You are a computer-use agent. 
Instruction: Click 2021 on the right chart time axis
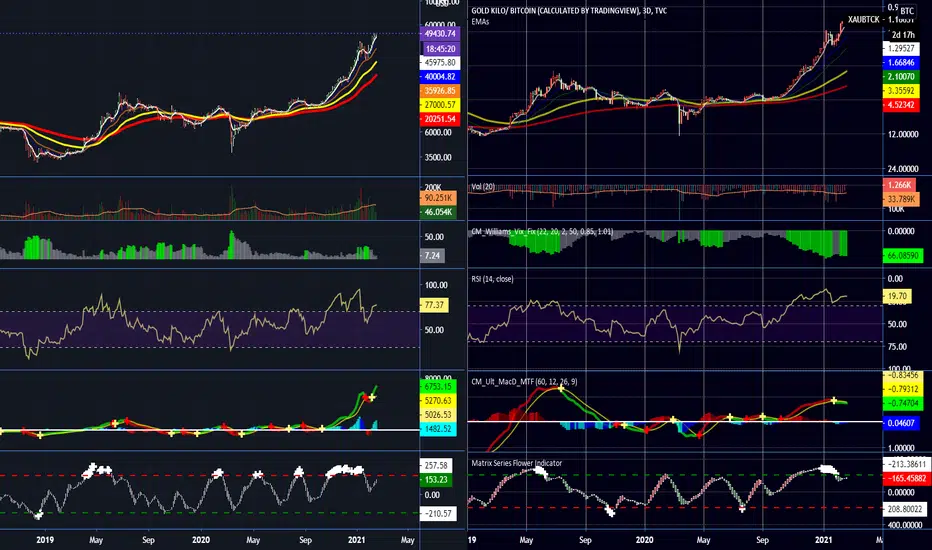[x=823, y=540]
